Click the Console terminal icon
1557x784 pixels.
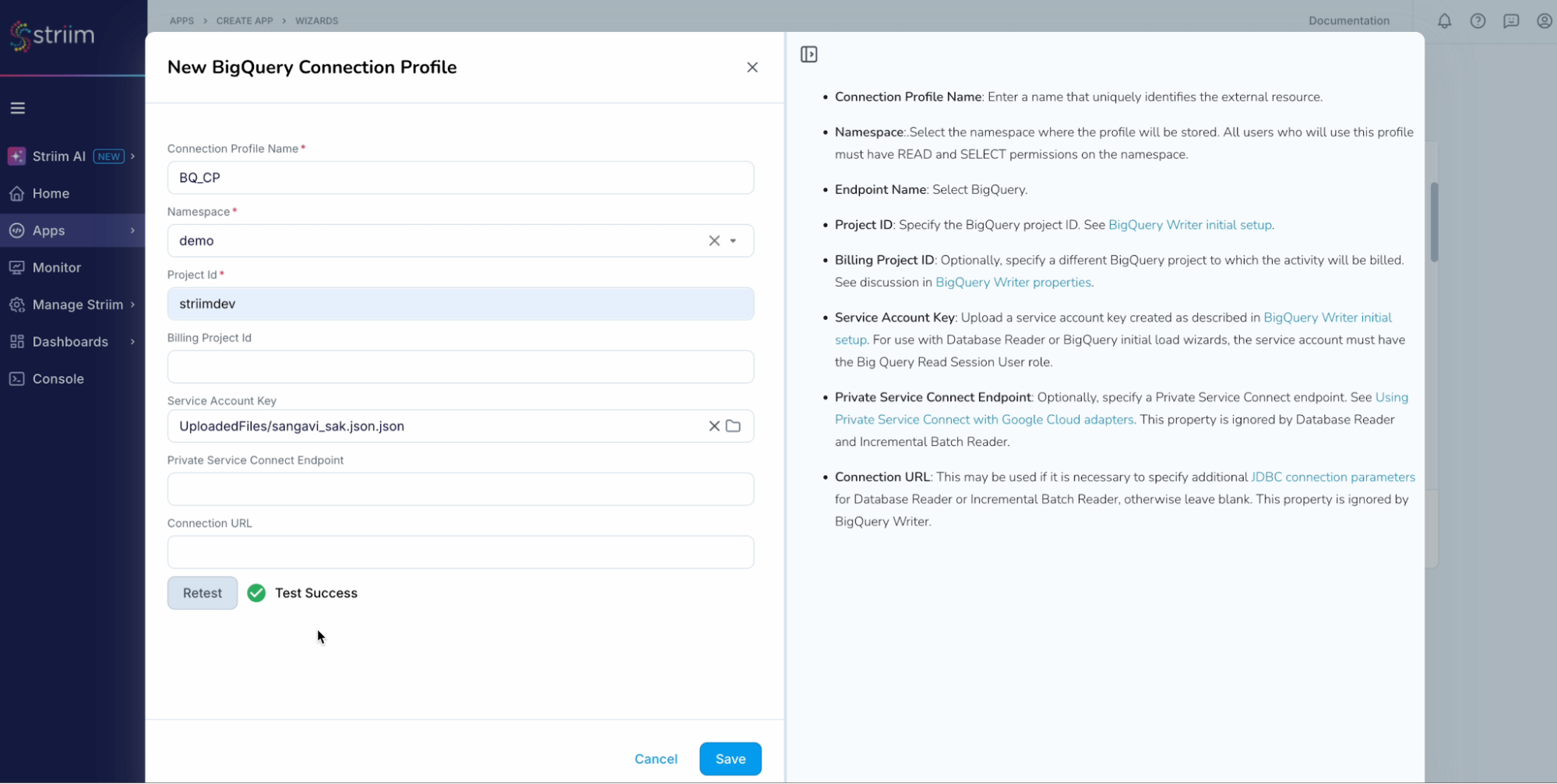pos(16,378)
